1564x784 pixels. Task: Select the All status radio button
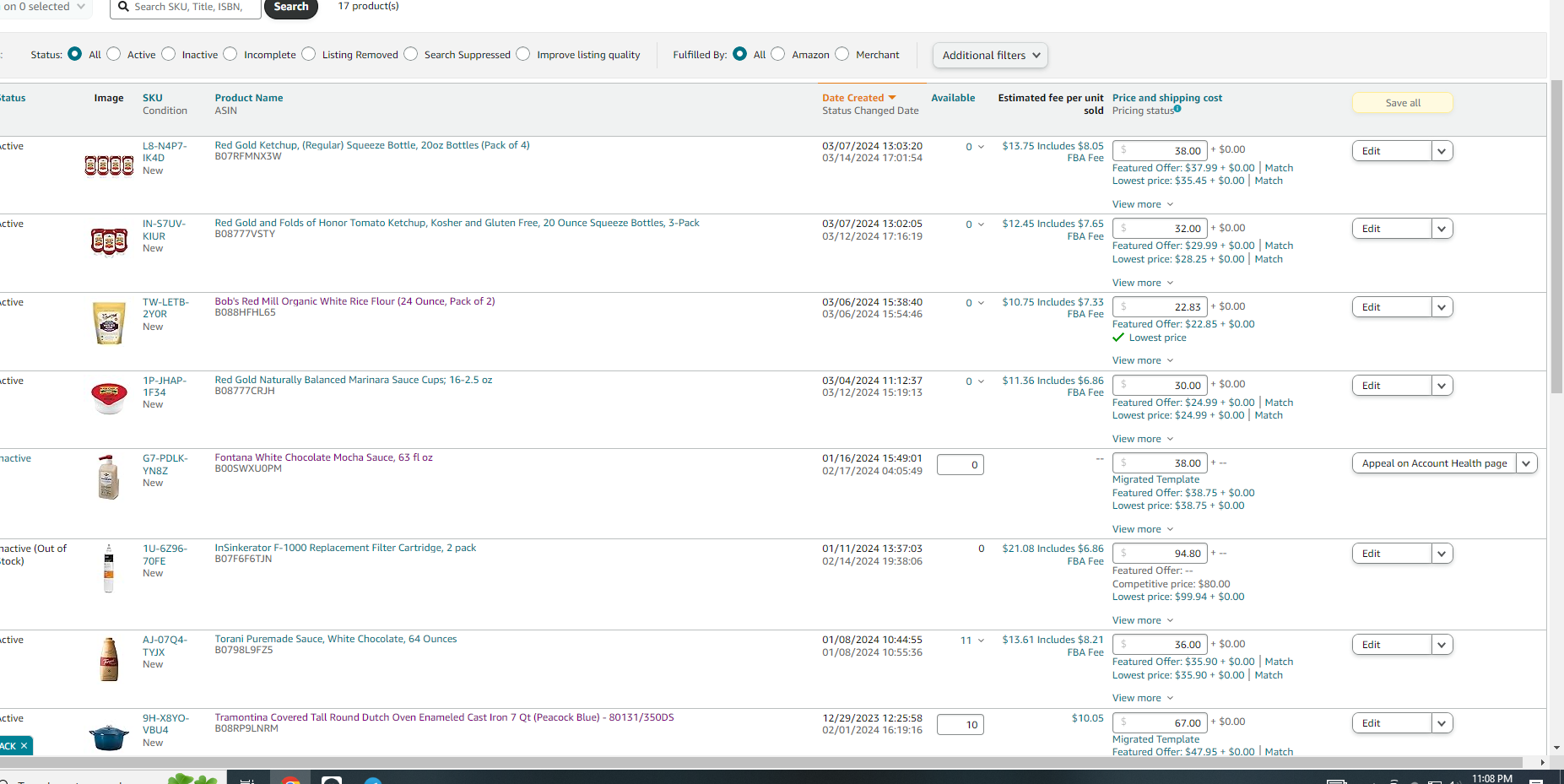[75, 54]
